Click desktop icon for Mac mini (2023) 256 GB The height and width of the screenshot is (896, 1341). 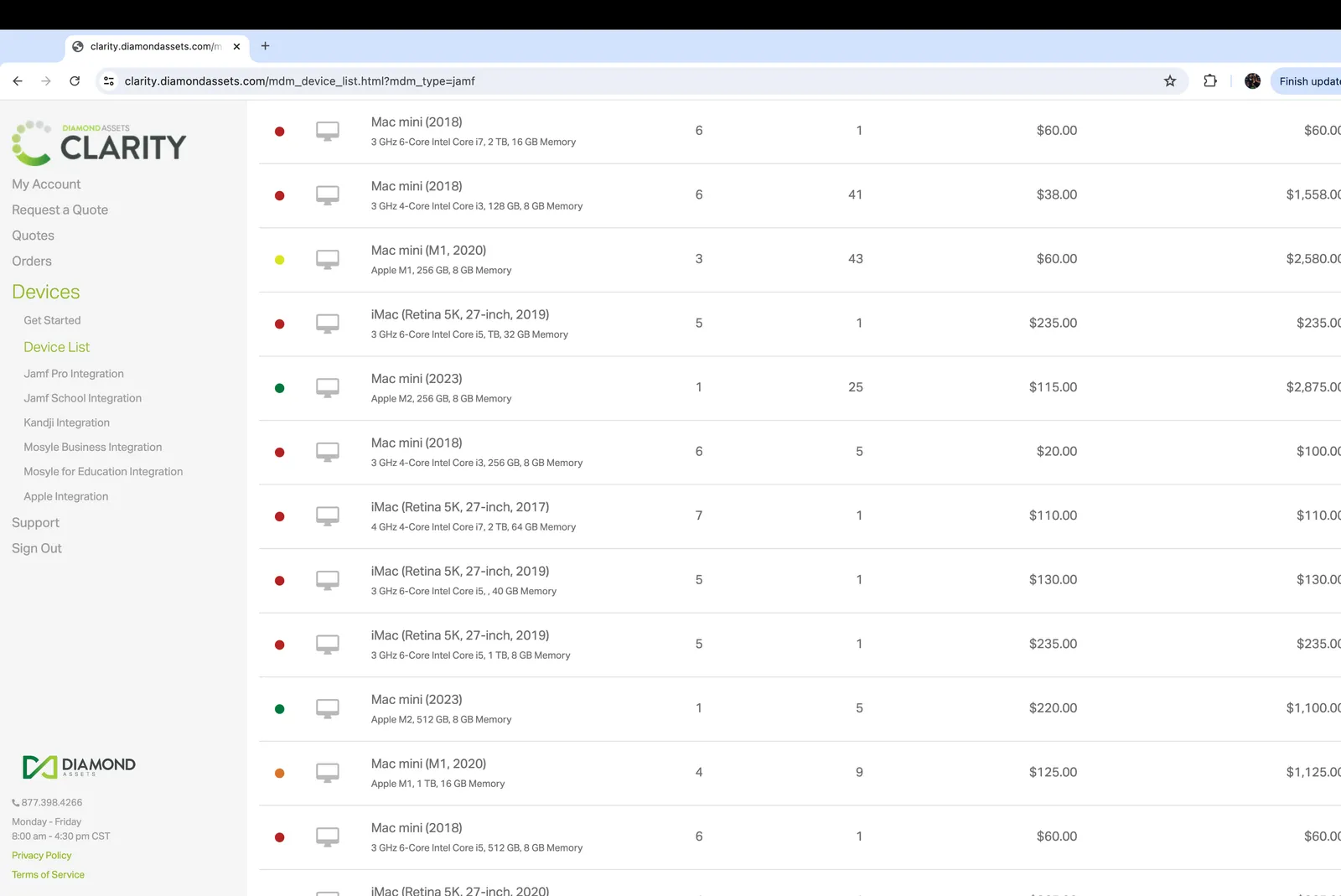point(327,387)
